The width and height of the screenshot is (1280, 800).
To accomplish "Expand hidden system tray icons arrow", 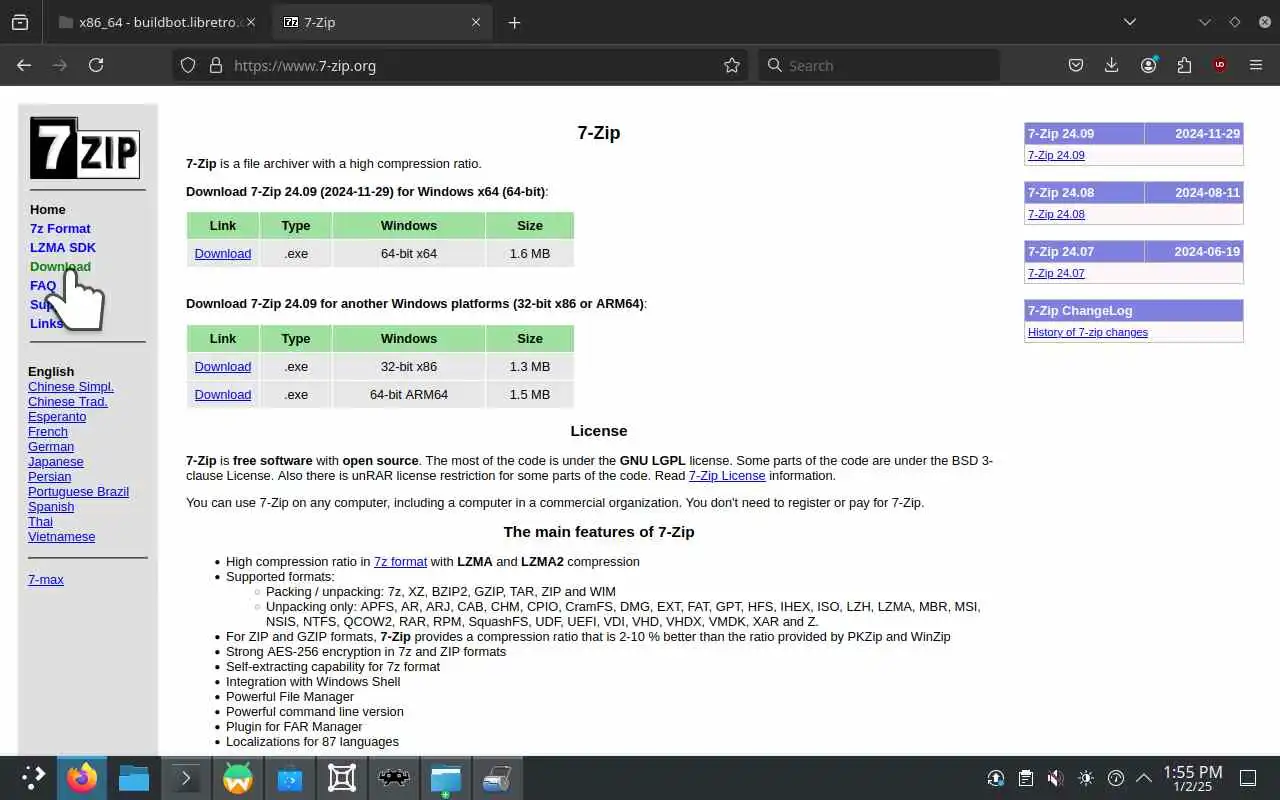I will pyautogui.click(x=1144, y=778).
